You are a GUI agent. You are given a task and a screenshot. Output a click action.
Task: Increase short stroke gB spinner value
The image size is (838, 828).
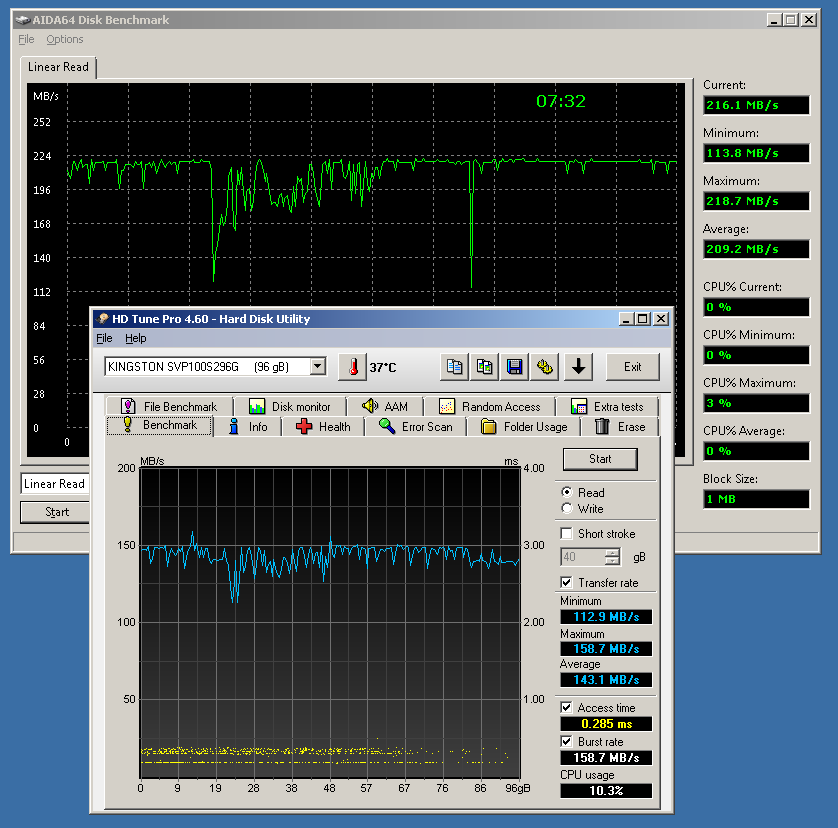[x=612, y=553]
